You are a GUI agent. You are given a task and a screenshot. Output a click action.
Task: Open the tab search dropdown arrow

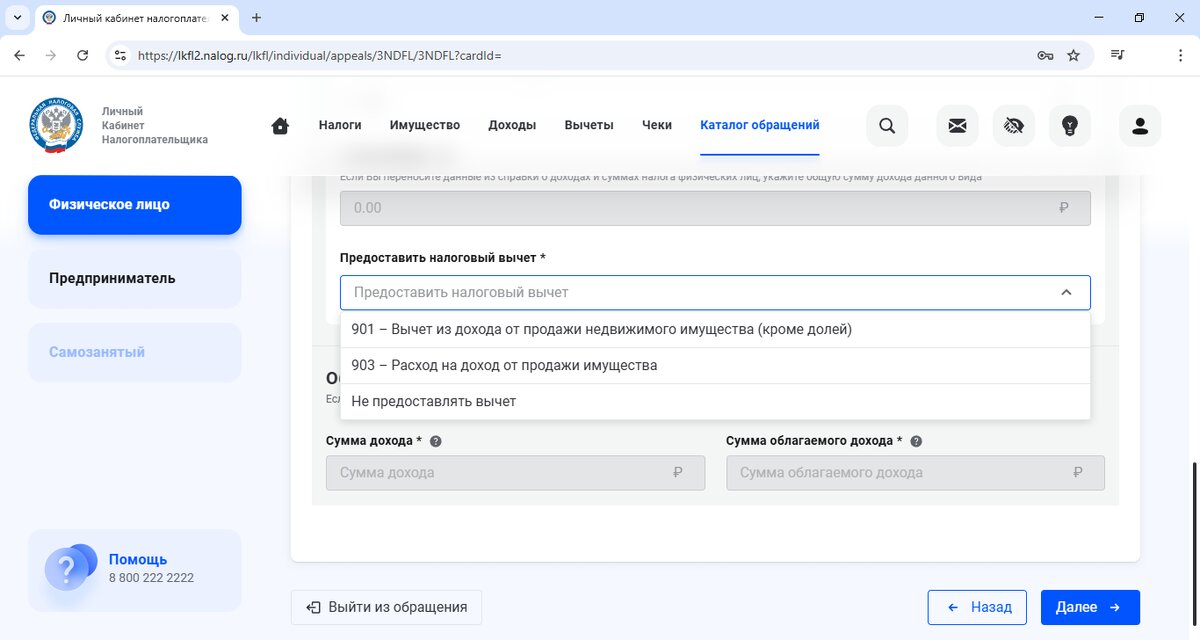pos(17,18)
